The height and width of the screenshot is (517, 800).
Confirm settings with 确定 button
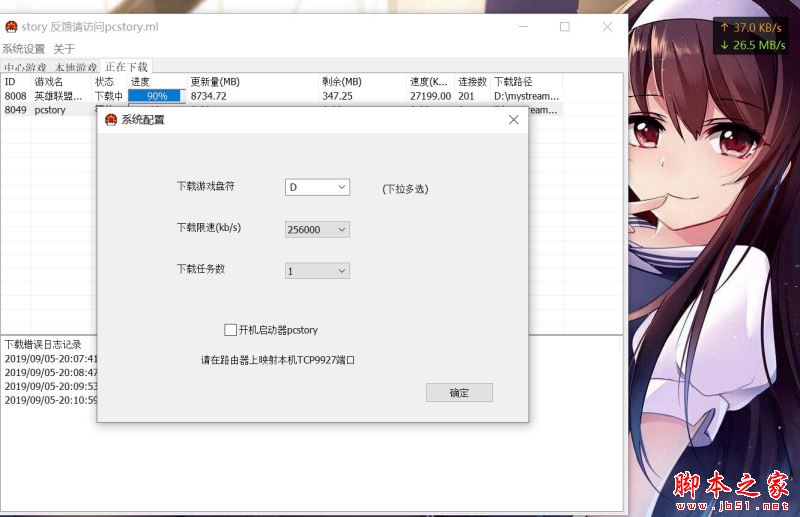click(459, 392)
